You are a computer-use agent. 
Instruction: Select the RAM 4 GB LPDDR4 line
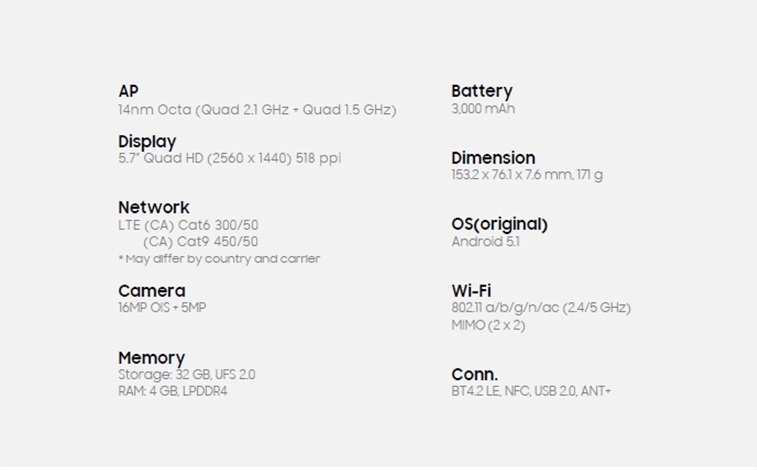pos(173,391)
